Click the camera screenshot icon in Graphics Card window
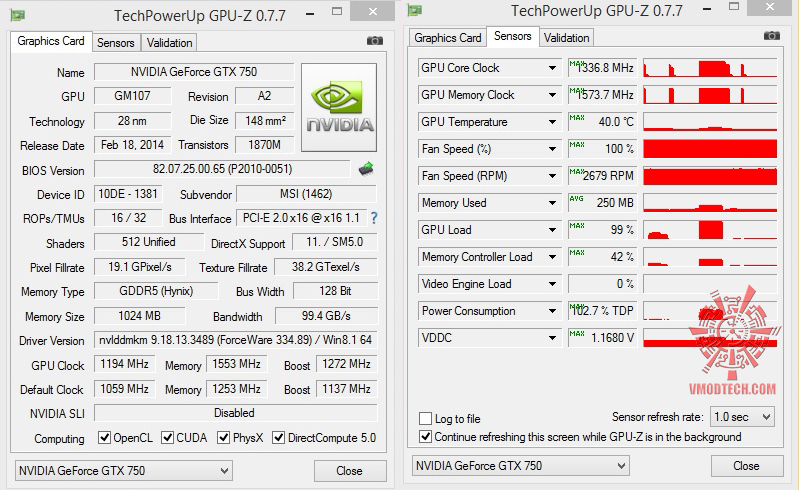 tap(374, 41)
